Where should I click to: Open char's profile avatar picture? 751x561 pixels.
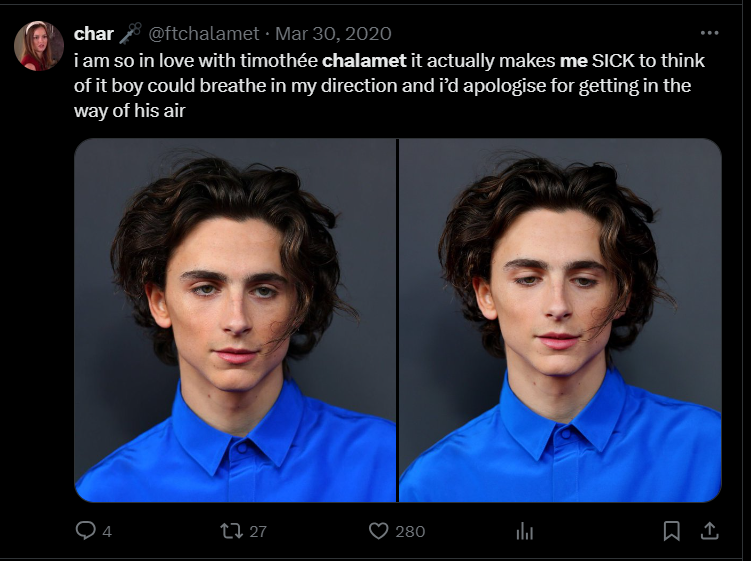[x=39, y=46]
